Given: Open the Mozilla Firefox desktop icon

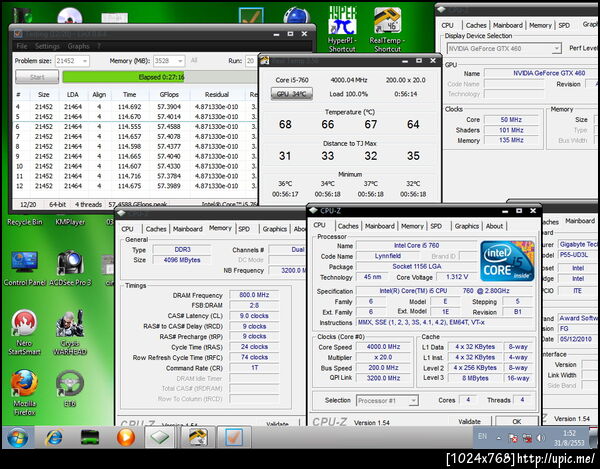Looking at the screenshot, I should click(24, 392).
